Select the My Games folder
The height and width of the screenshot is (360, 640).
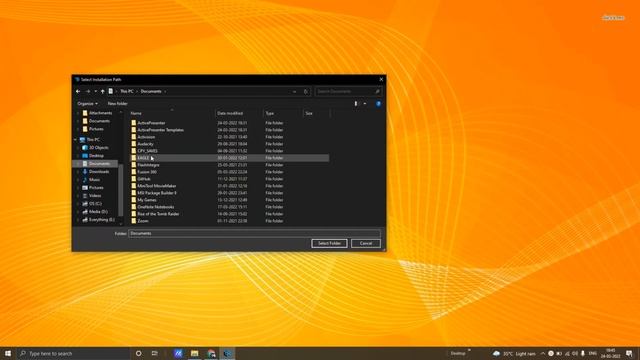click(x=147, y=200)
